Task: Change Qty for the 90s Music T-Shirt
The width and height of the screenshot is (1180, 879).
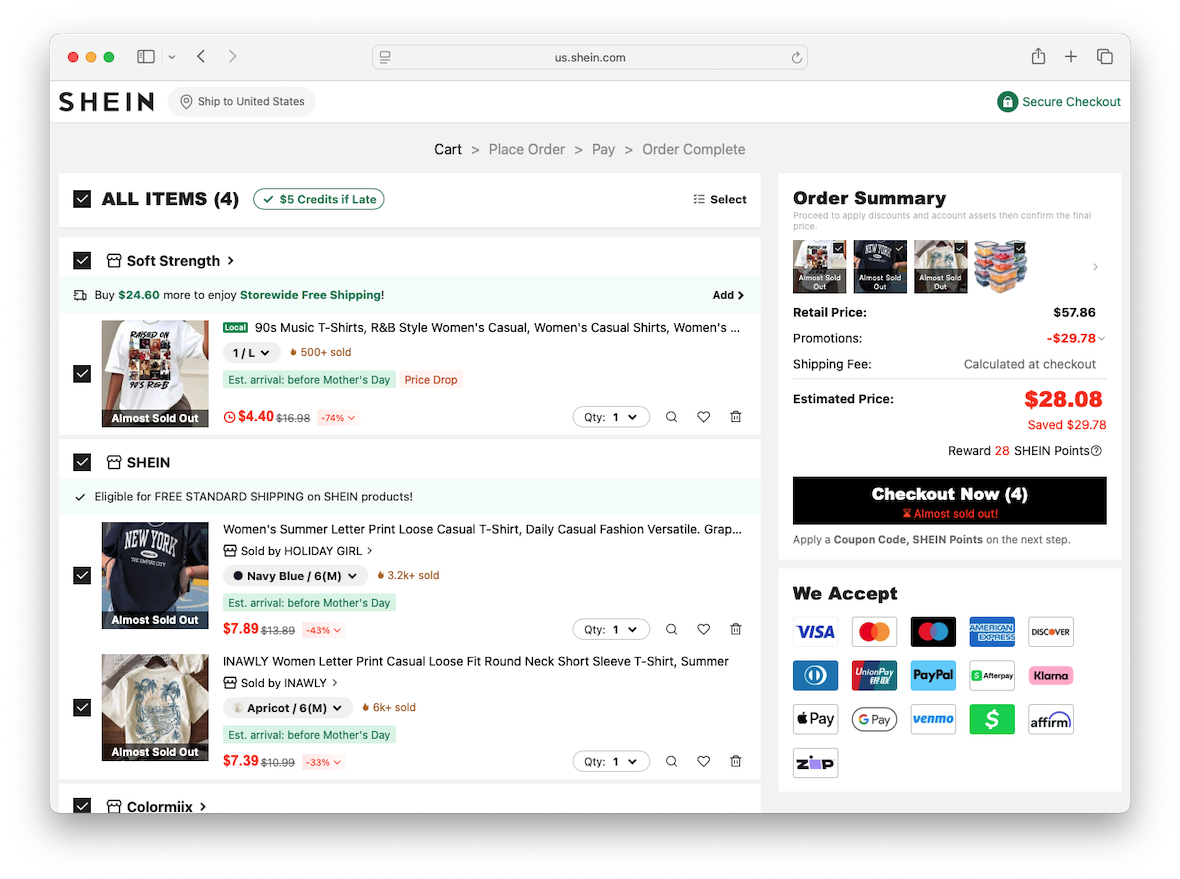Action: pos(611,417)
